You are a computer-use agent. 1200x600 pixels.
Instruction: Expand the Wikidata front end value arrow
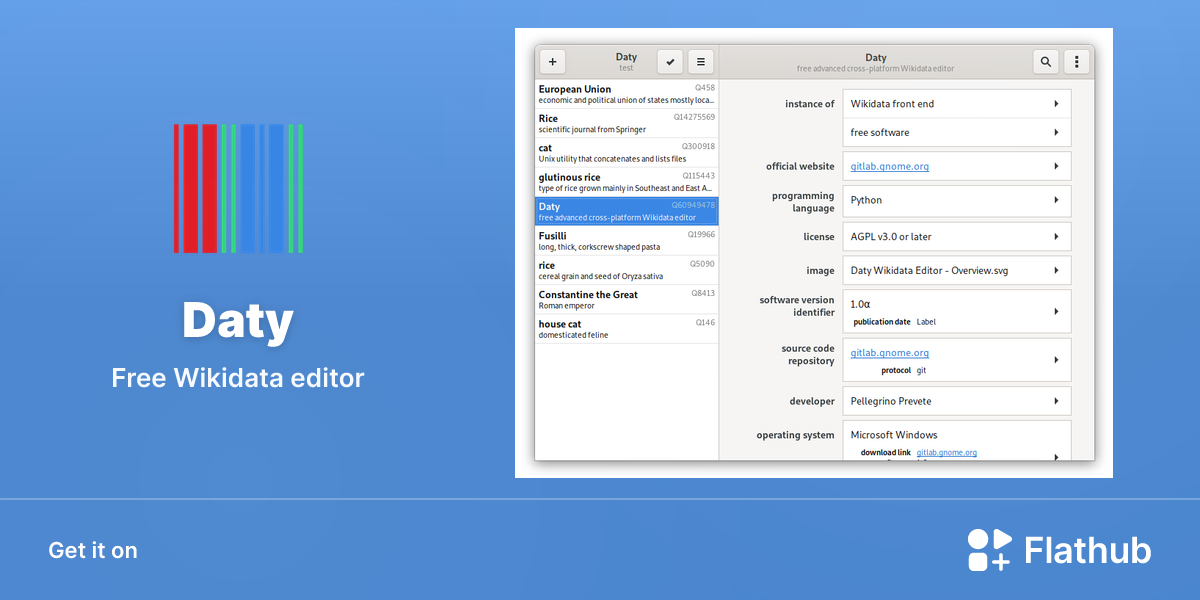point(1056,104)
